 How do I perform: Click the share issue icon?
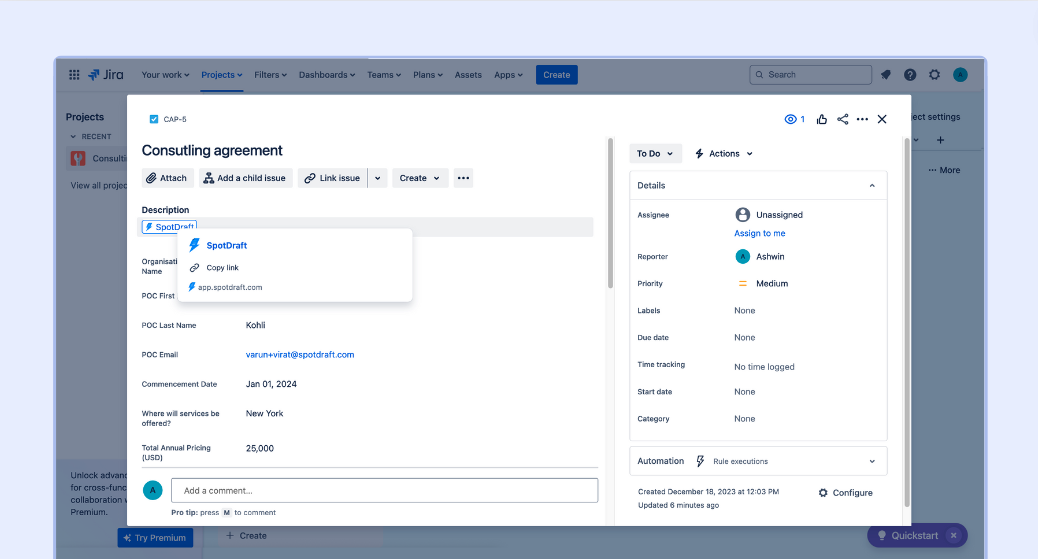[x=843, y=119]
